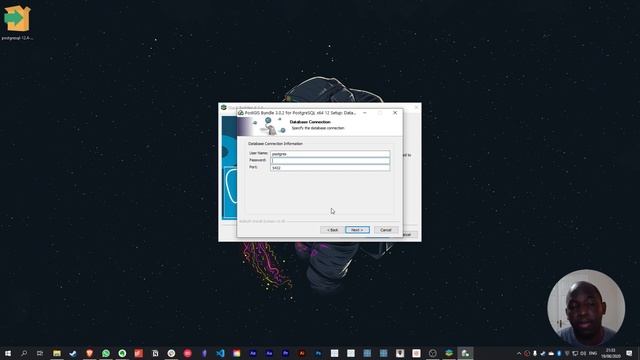Click the Bluetooth tray icon
This screenshot has height=360, width=640.
pyautogui.click(x=559, y=353)
